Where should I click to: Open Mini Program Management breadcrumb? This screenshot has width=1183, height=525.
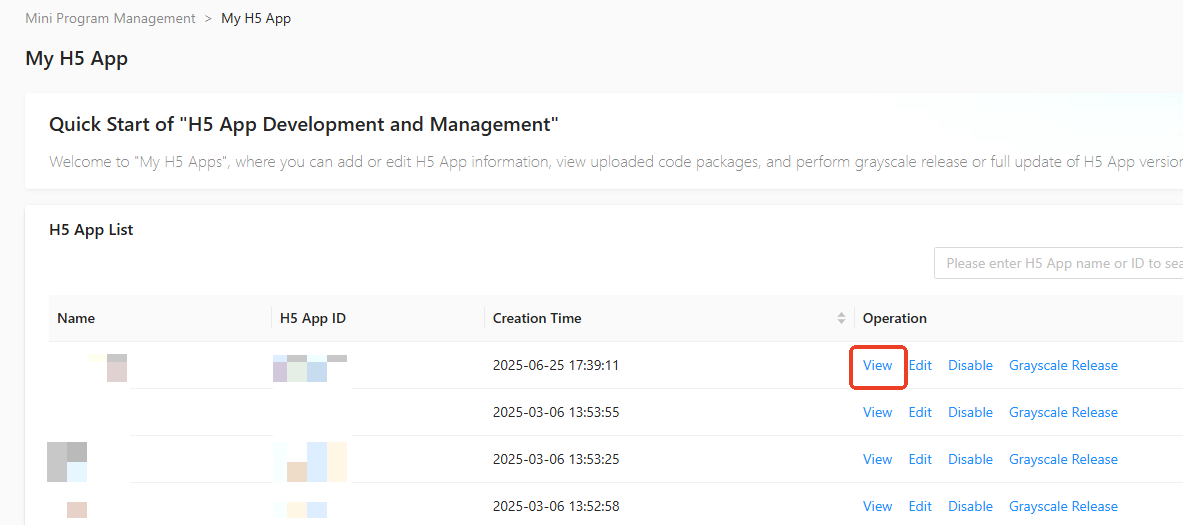click(x=110, y=18)
